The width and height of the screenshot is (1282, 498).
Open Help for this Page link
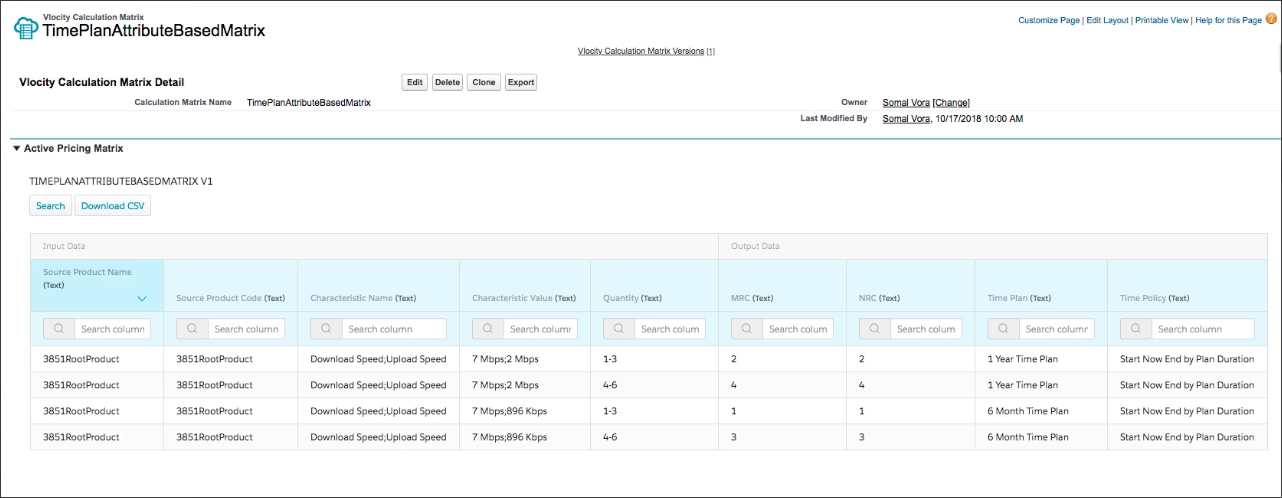1228,20
